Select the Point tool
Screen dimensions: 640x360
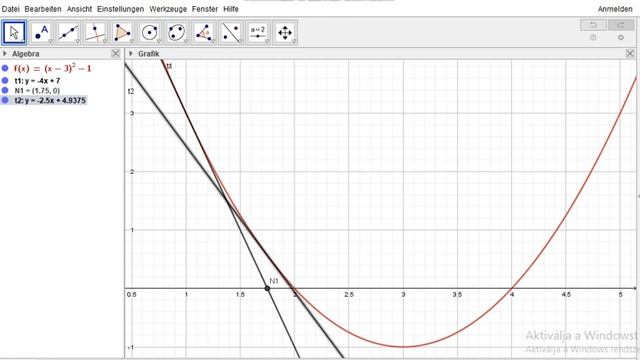[41, 33]
